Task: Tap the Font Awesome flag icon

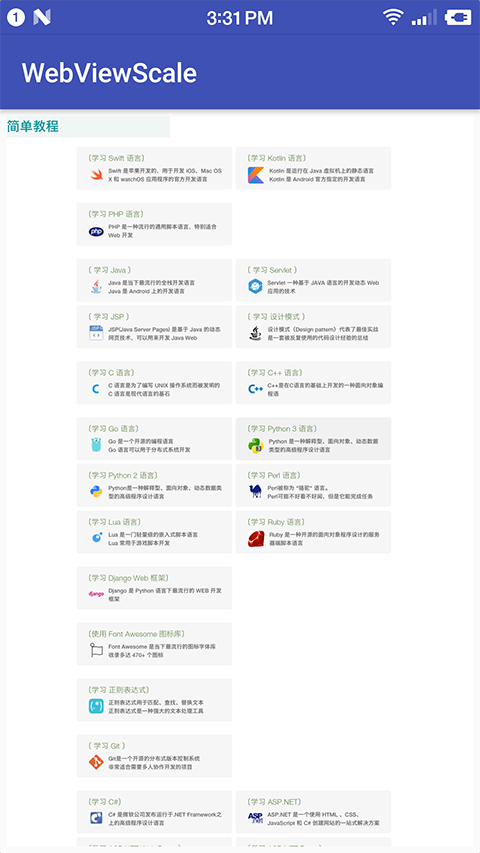Action: 96,650
